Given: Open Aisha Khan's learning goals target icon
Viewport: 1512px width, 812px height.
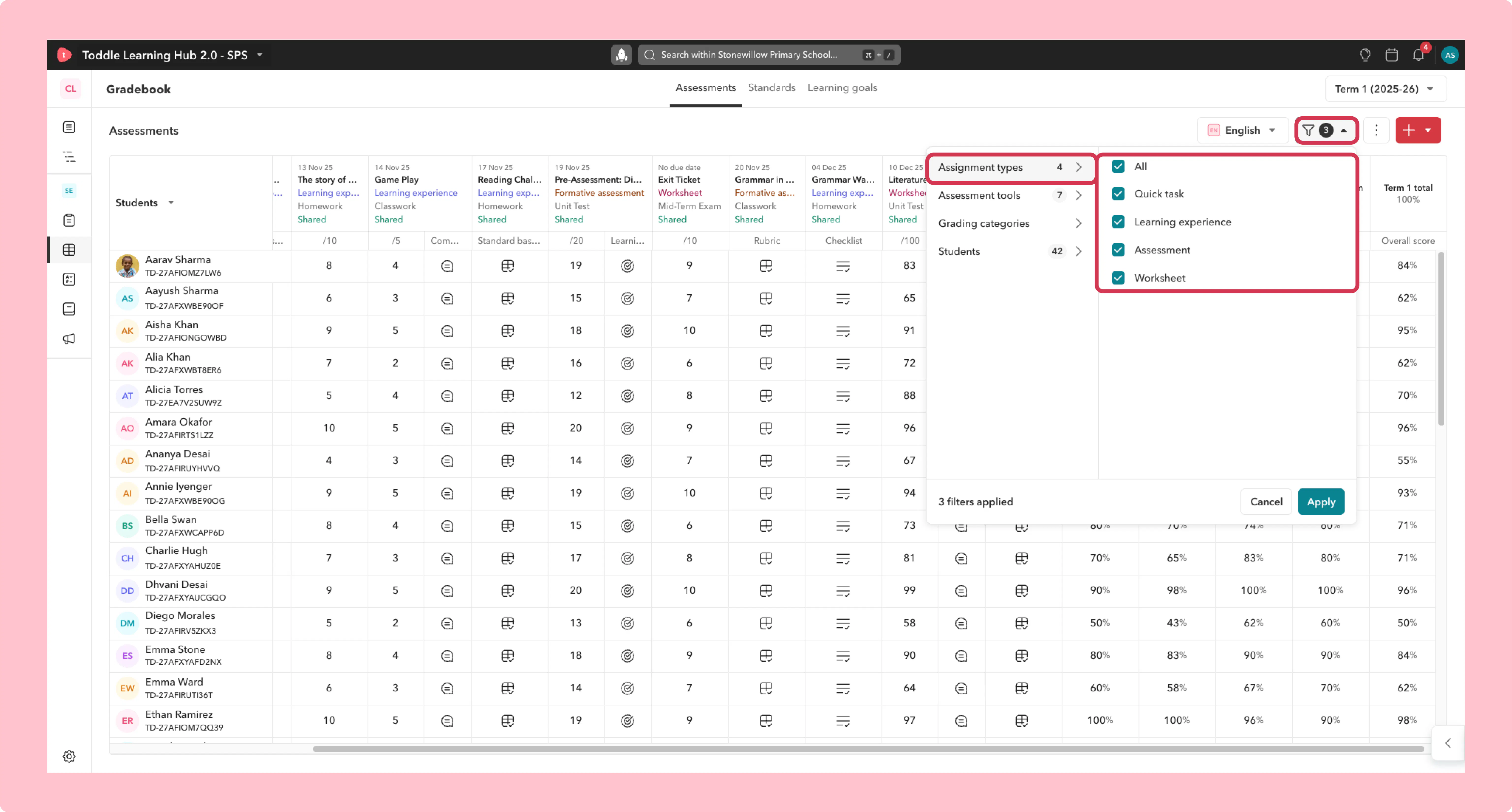Looking at the screenshot, I should [x=628, y=331].
